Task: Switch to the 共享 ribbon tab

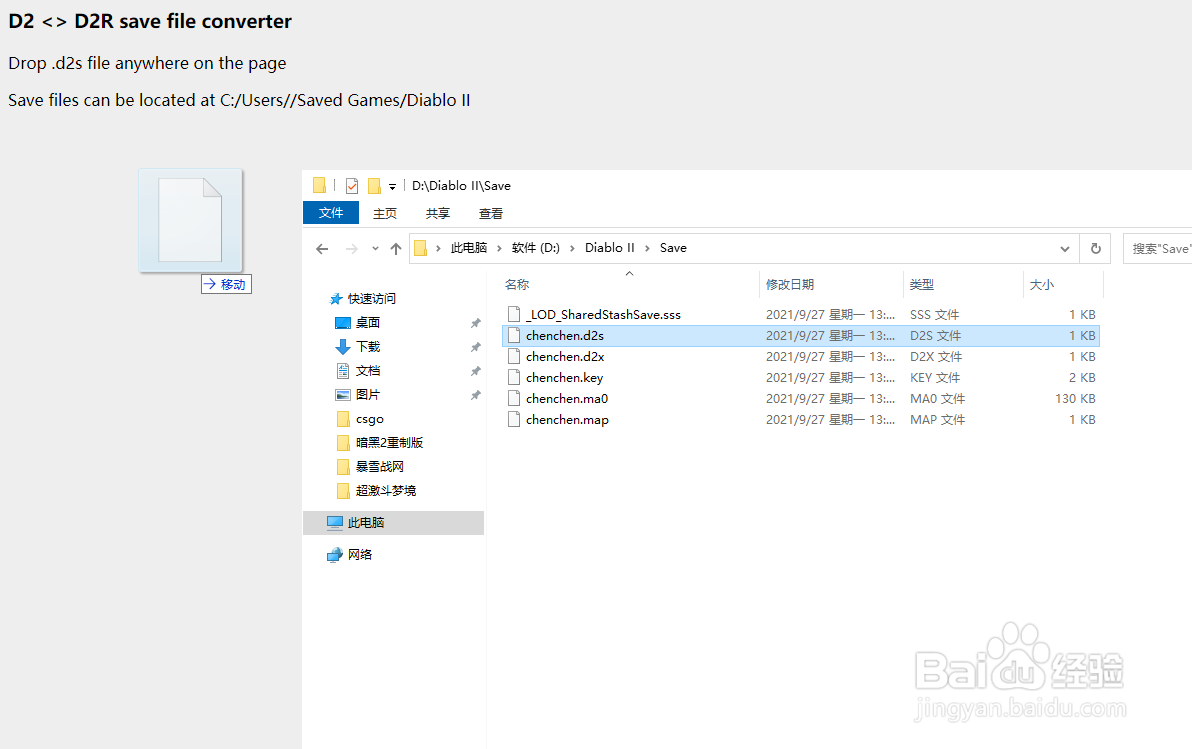Action: pyautogui.click(x=438, y=214)
